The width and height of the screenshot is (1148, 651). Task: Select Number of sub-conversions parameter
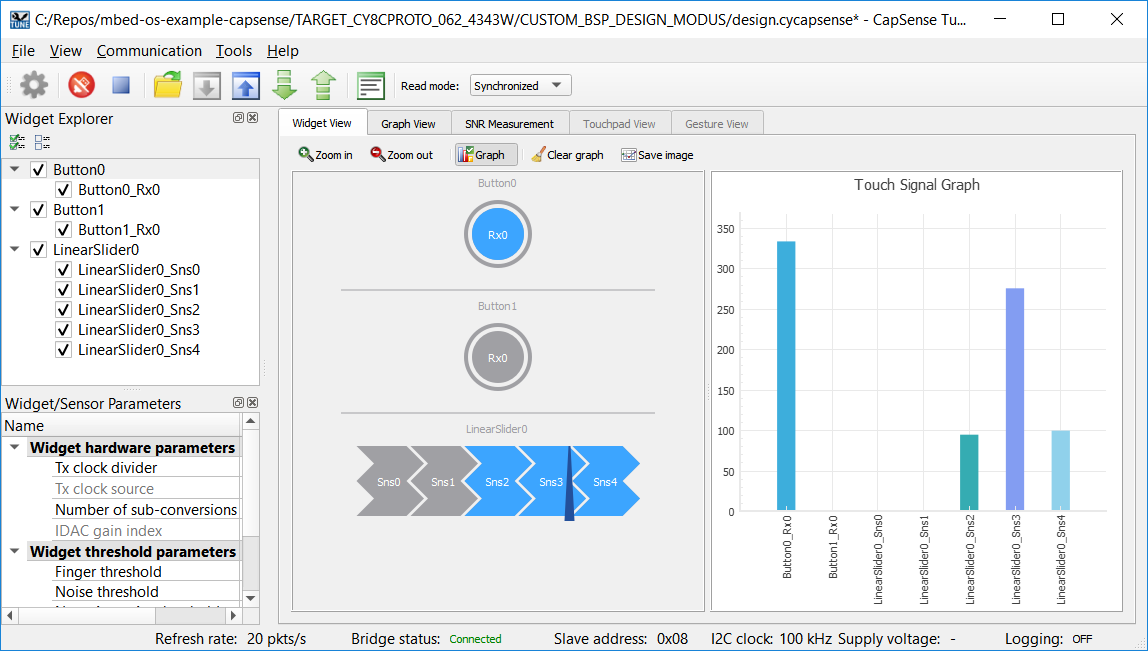tap(146, 510)
